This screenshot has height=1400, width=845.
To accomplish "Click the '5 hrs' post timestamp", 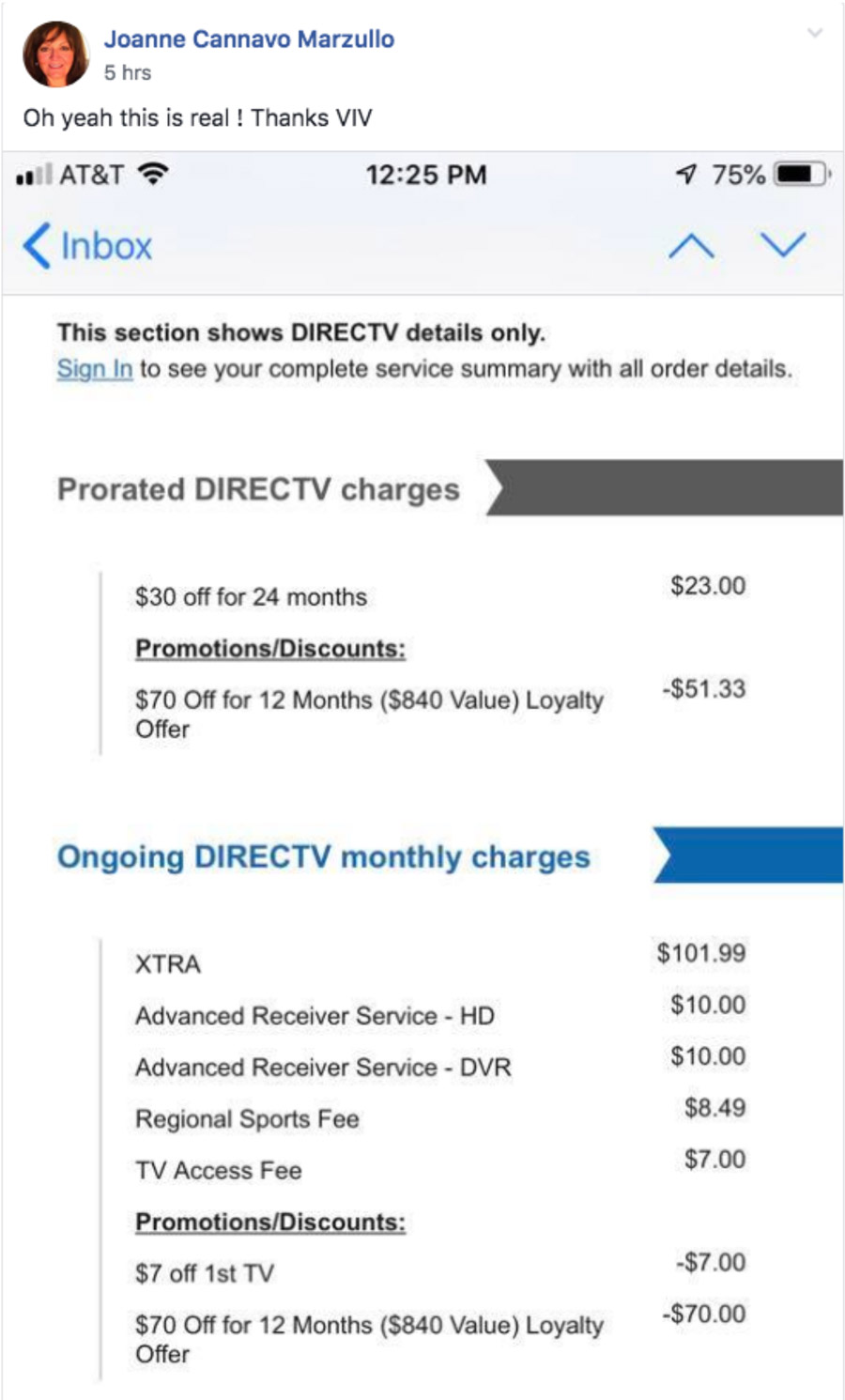I will click(128, 72).
